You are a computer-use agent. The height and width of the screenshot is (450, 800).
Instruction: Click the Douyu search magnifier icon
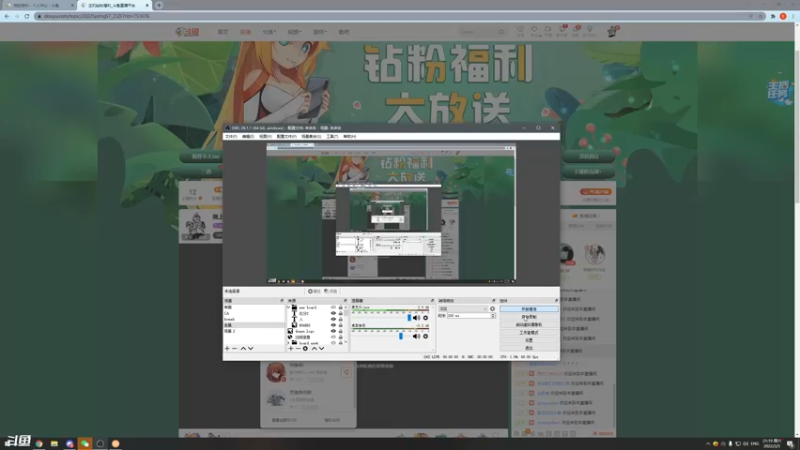click(501, 32)
